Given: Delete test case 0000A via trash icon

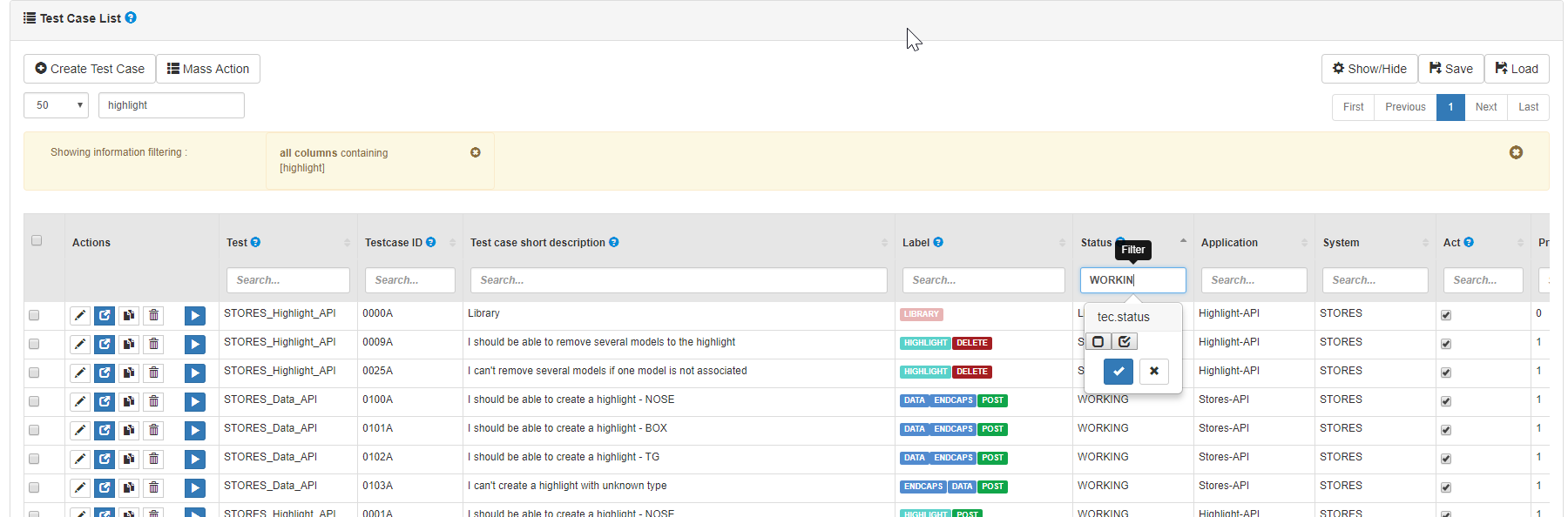Looking at the screenshot, I should (x=153, y=315).
